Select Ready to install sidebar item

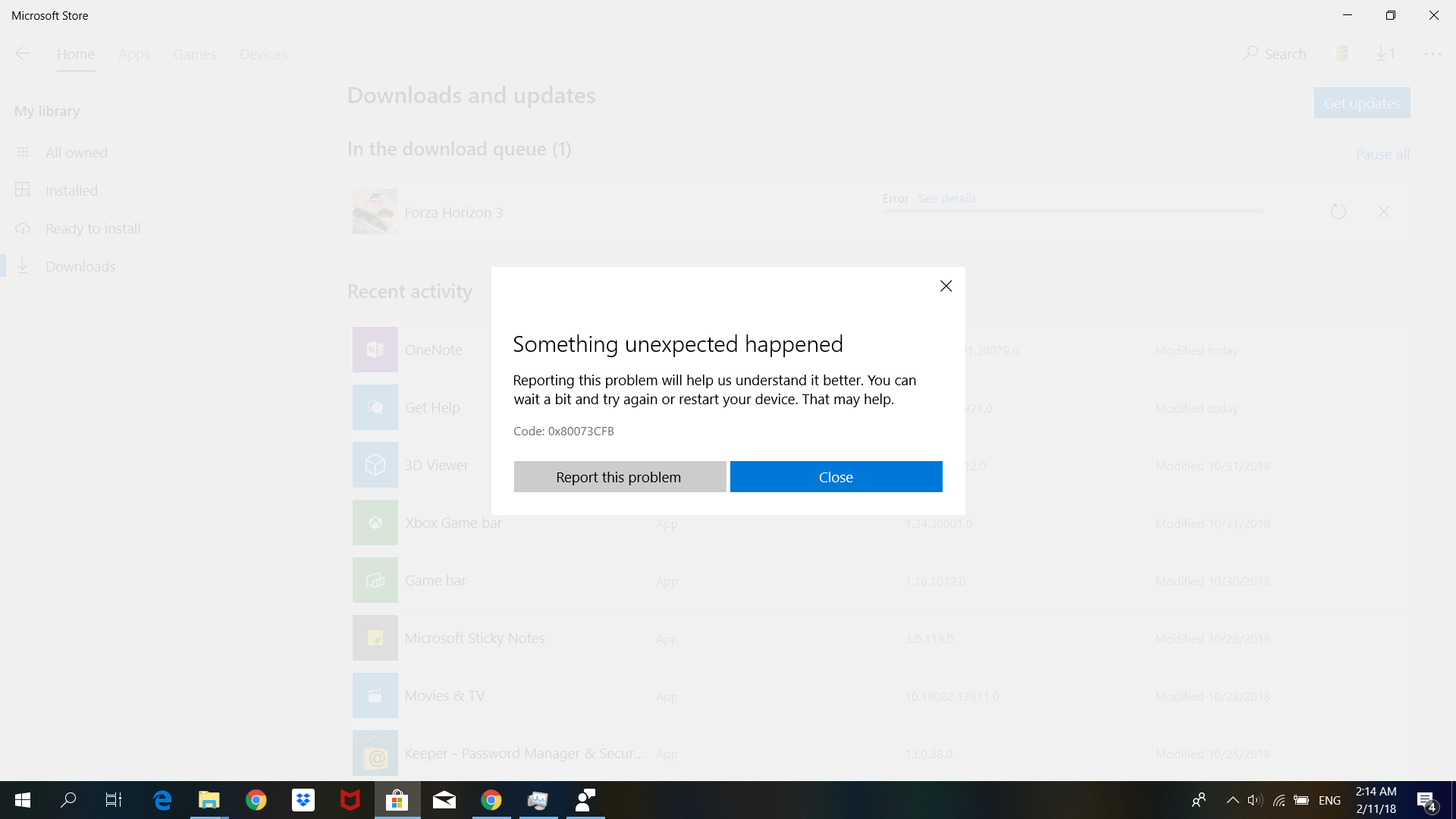(93, 228)
